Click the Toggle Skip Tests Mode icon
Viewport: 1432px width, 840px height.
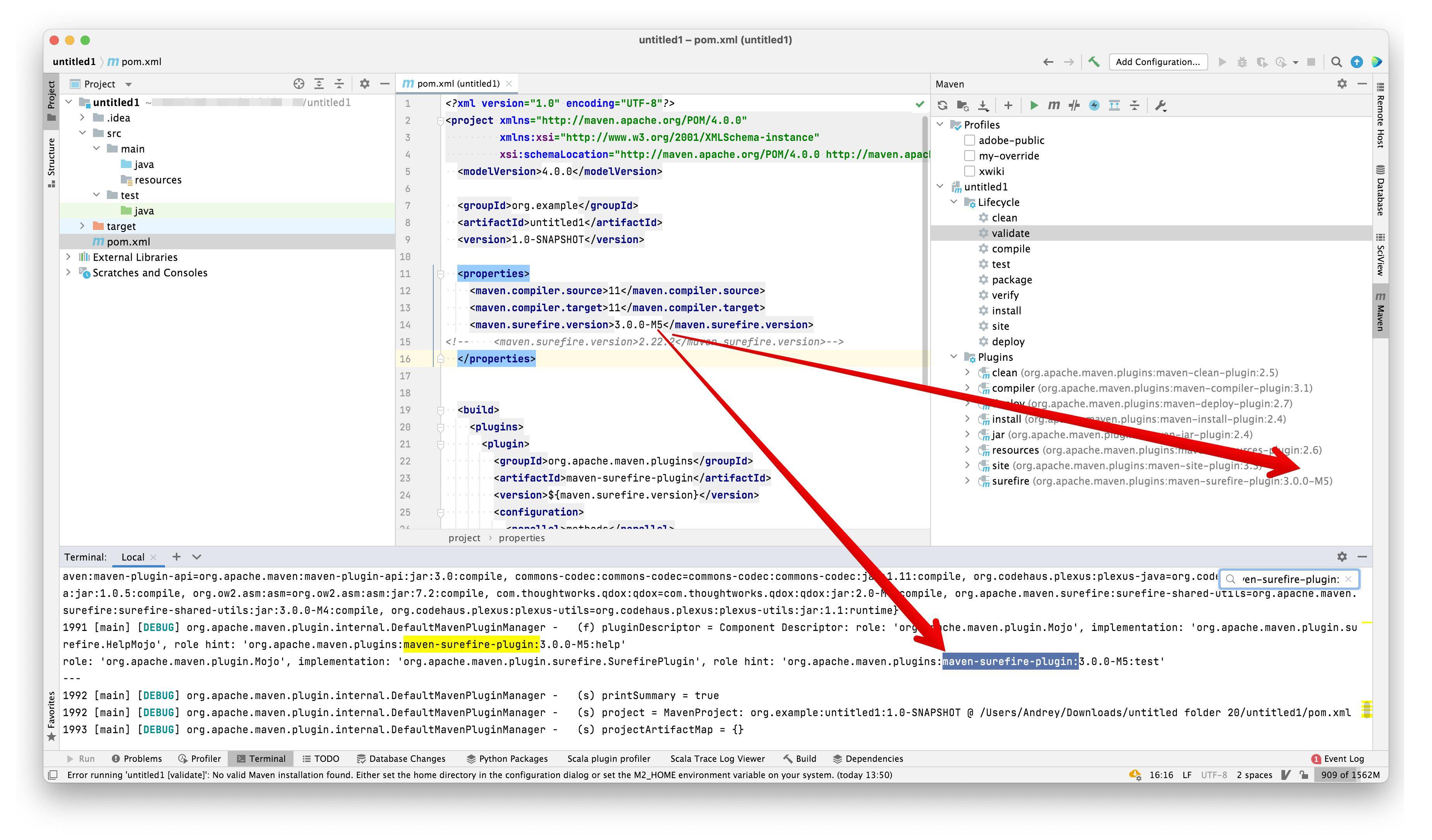tap(1073, 105)
